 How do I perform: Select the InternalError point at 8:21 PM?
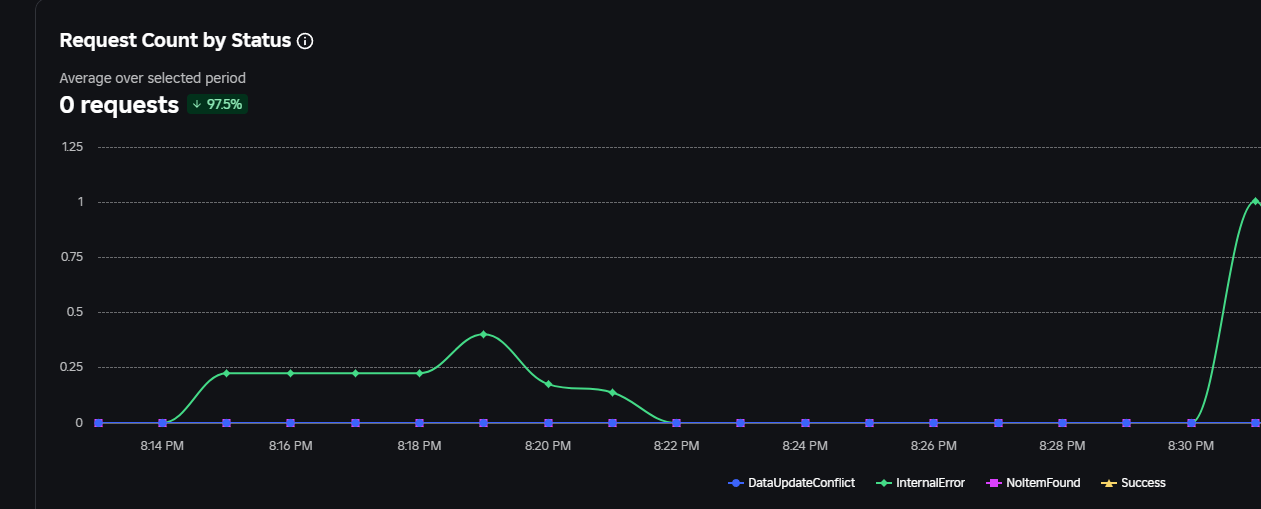[x=612, y=392]
